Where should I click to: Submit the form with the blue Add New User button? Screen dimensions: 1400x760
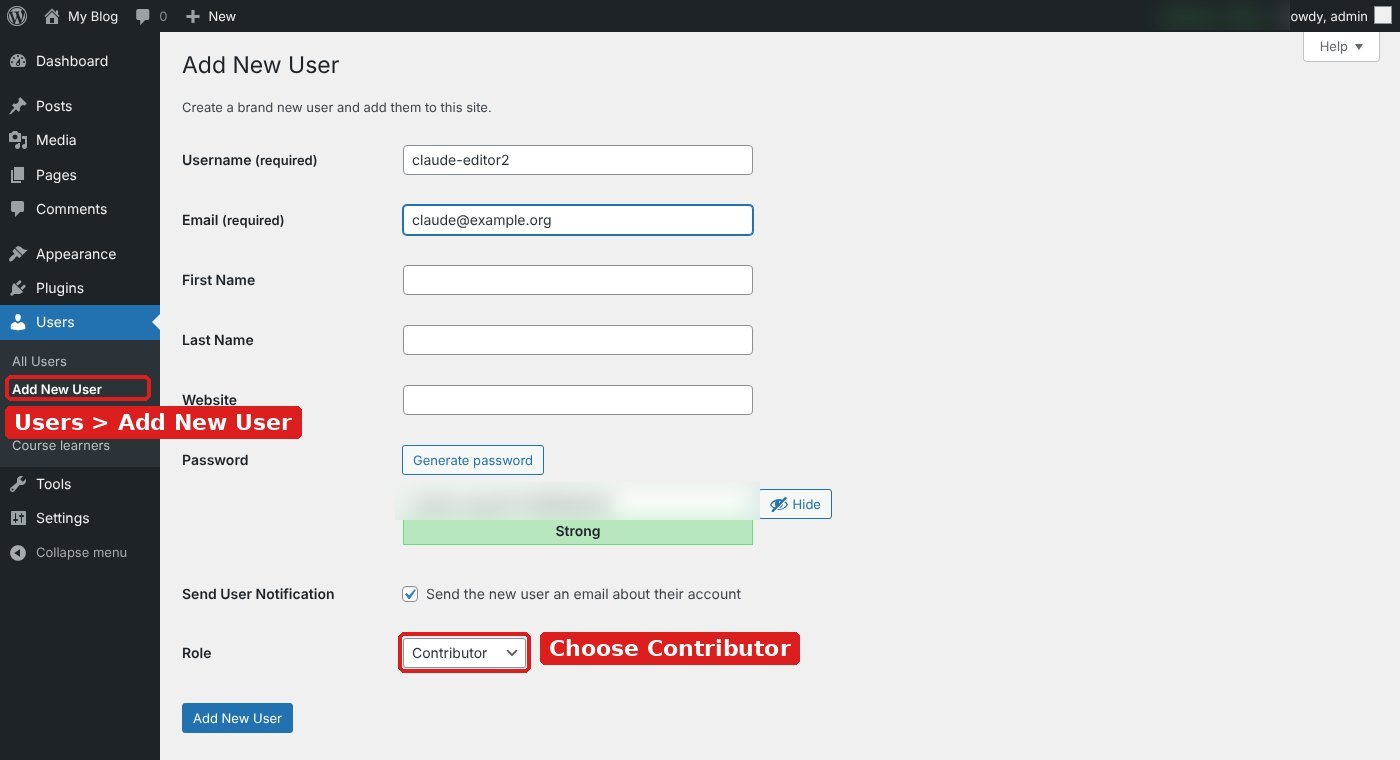click(237, 718)
